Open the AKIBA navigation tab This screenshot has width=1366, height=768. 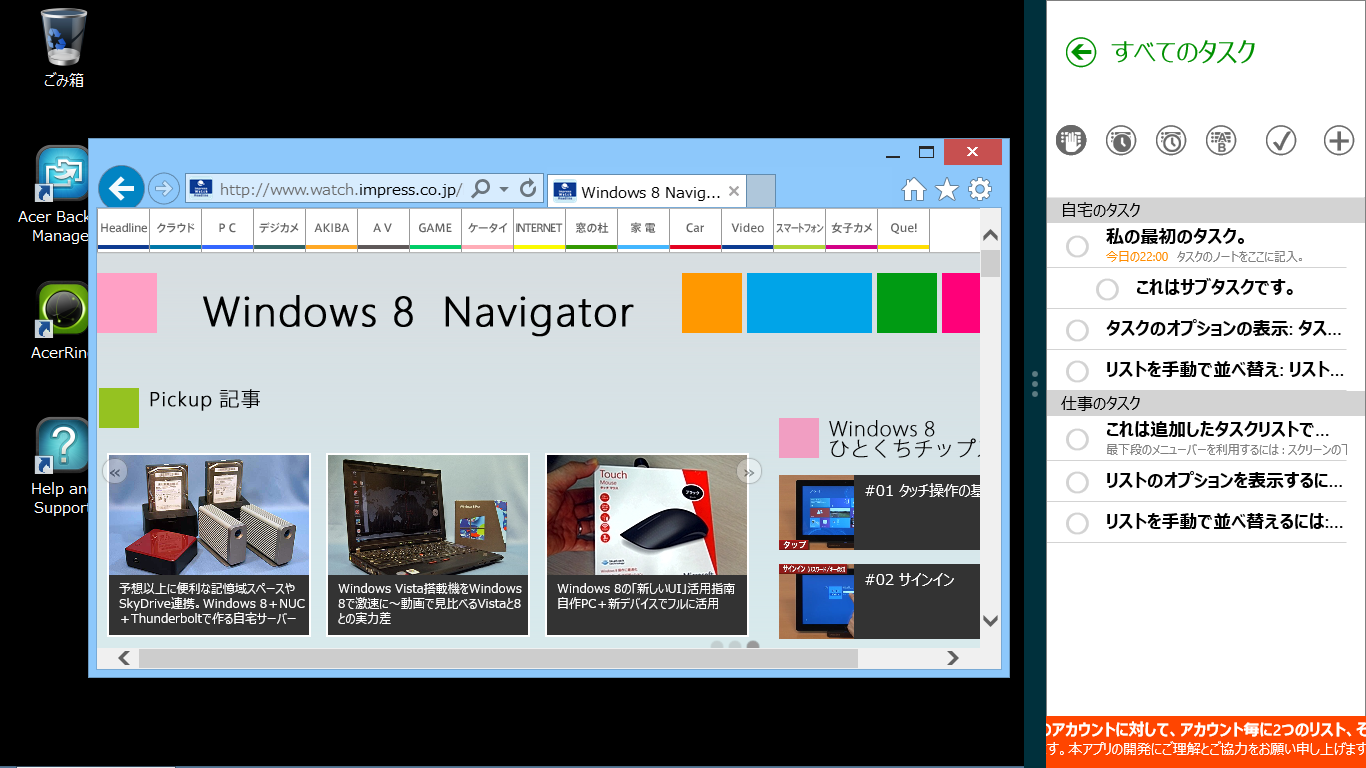(x=331, y=228)
